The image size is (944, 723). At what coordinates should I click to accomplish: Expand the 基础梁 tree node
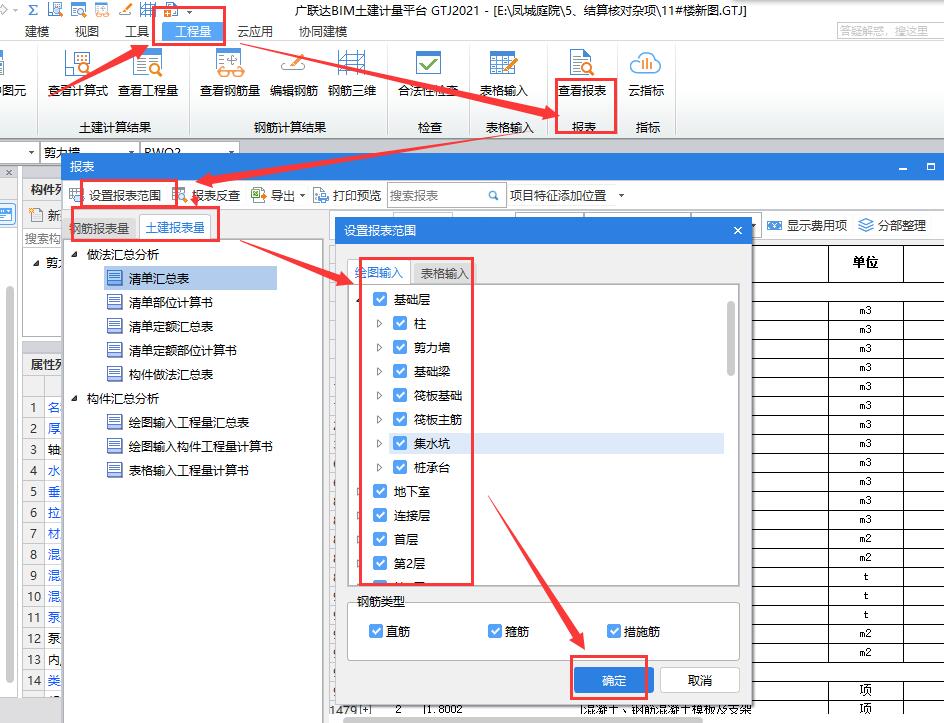point(379,371)
